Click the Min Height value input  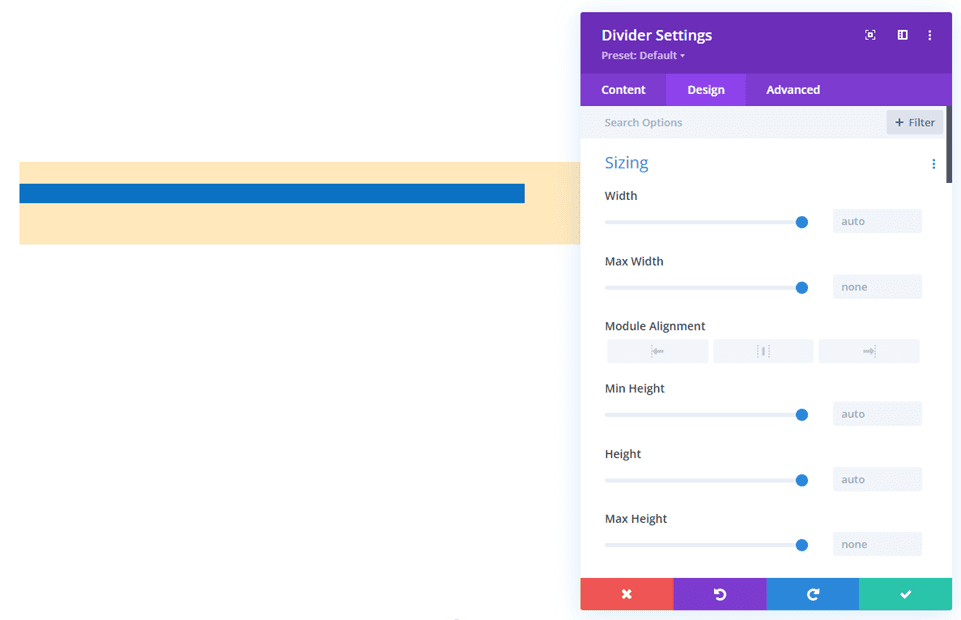pos(877,414)
